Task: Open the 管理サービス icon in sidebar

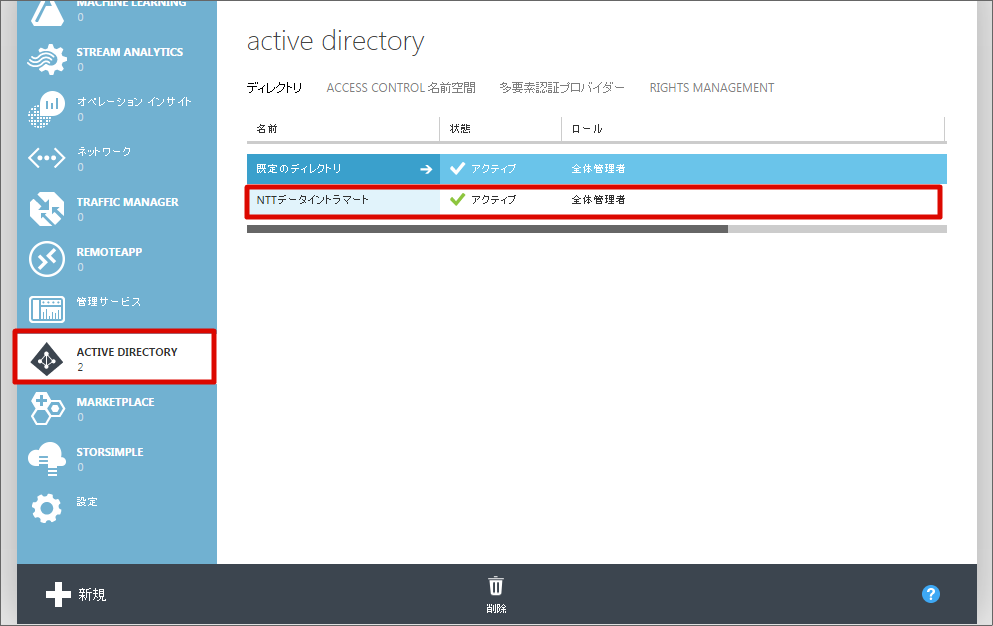Action: pyautogui.click(x=47, y=309)
